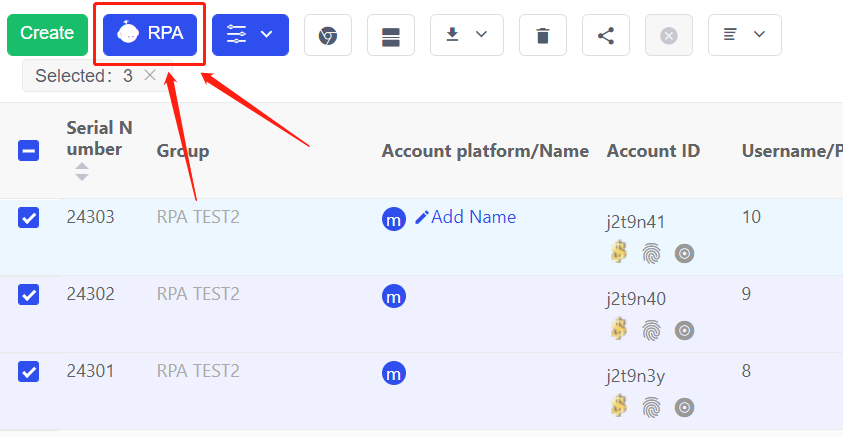843x437 pixels.
Task: Click username value 10 in first row
Action: coord(751,217)
